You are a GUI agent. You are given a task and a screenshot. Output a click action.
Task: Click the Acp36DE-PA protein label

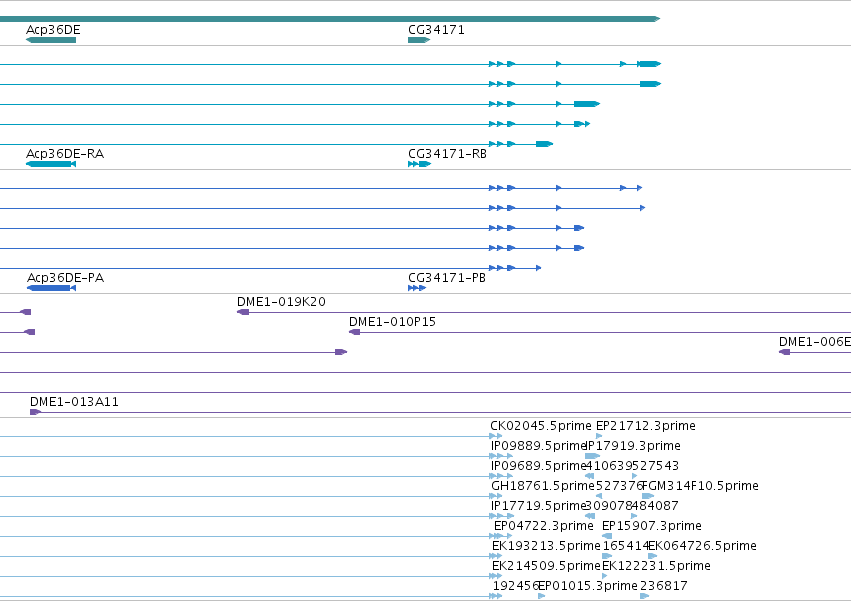[x=65, y=277]
